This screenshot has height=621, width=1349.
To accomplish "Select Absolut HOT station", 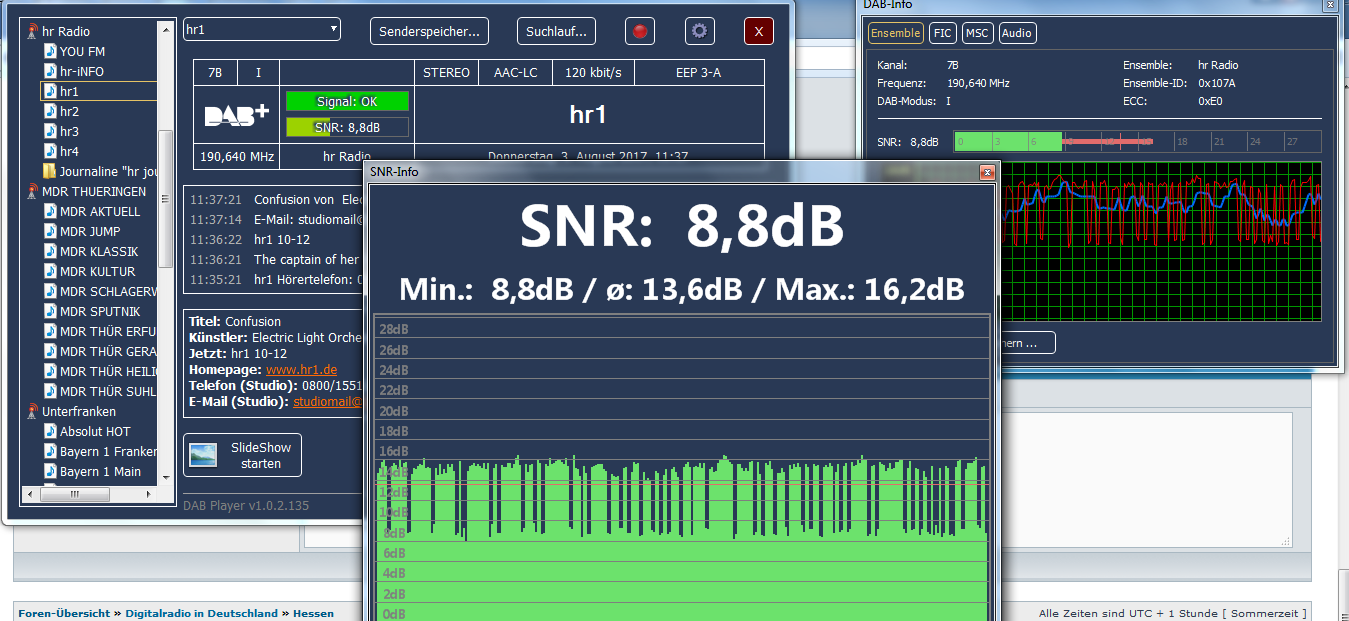I will pos(95,431).
